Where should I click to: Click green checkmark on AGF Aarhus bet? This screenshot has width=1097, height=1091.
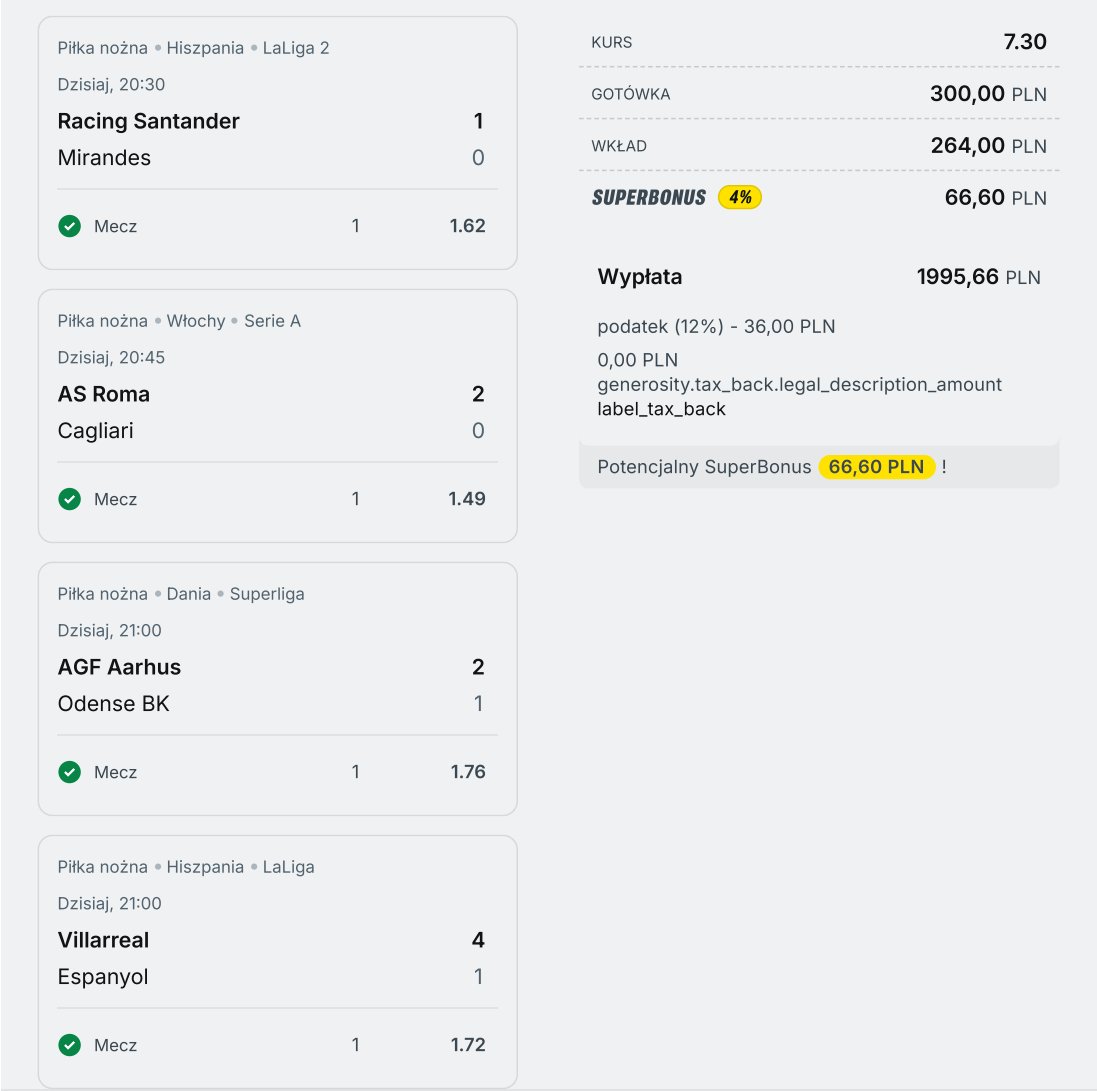pyautogui.click(x=69, y=772)
